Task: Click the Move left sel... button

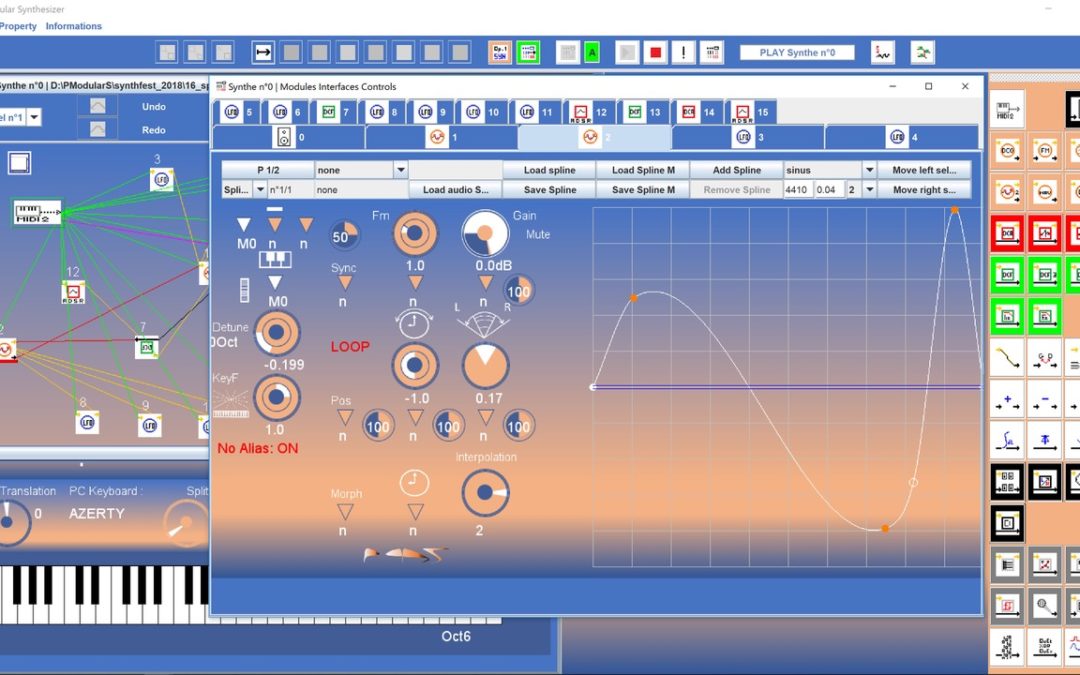Action: [x=924, y=170]
